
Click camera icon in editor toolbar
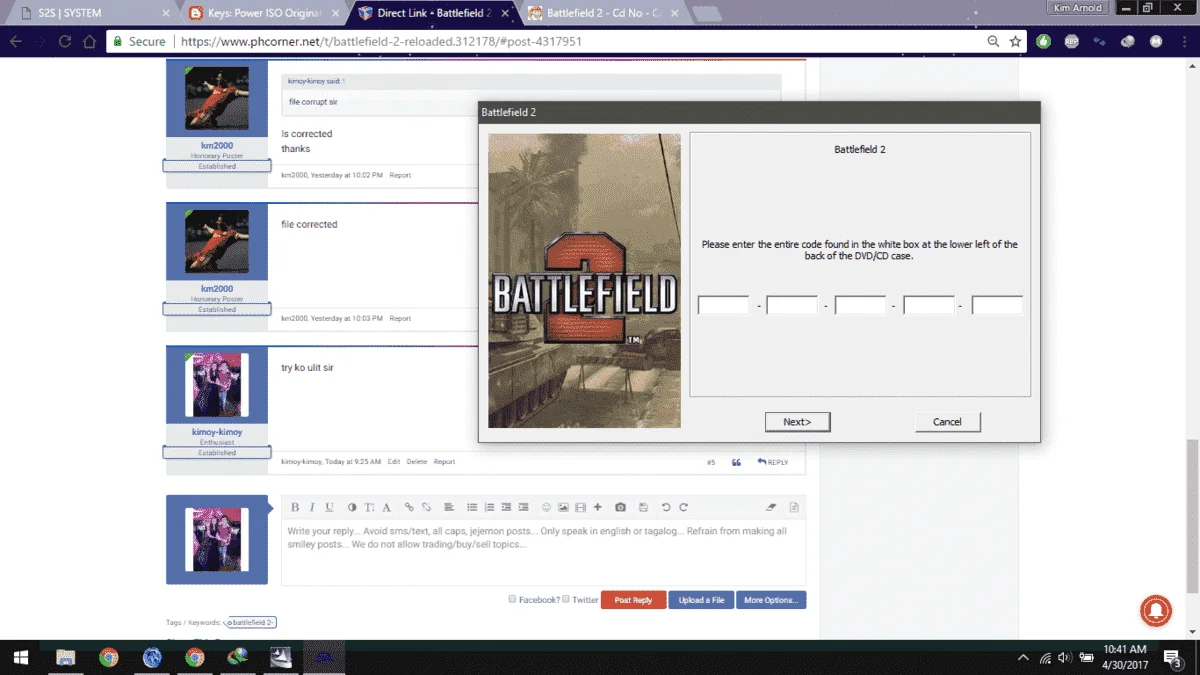[621, 508]
